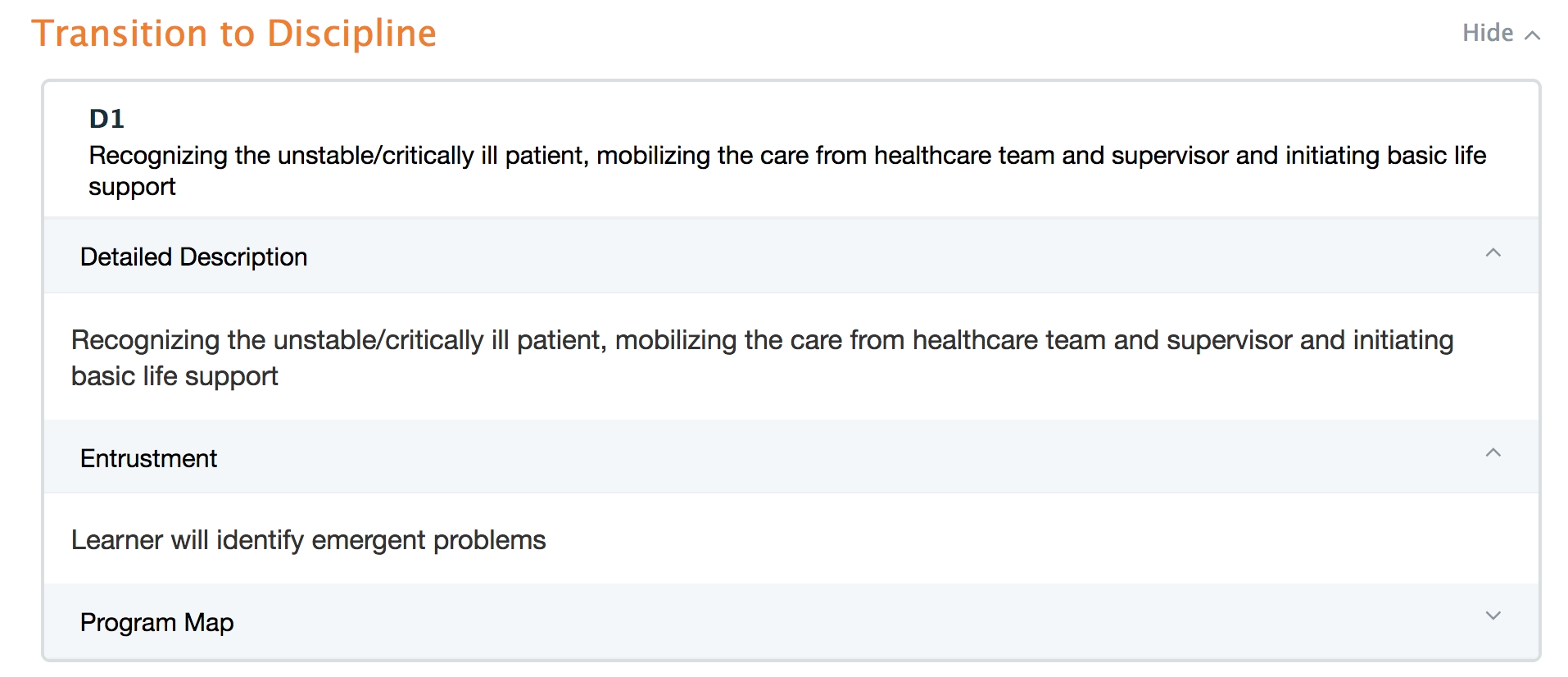Screen dimensions: 1568x677
Task: Click the Detailed Description body paragraph
Action: point(762,340)
